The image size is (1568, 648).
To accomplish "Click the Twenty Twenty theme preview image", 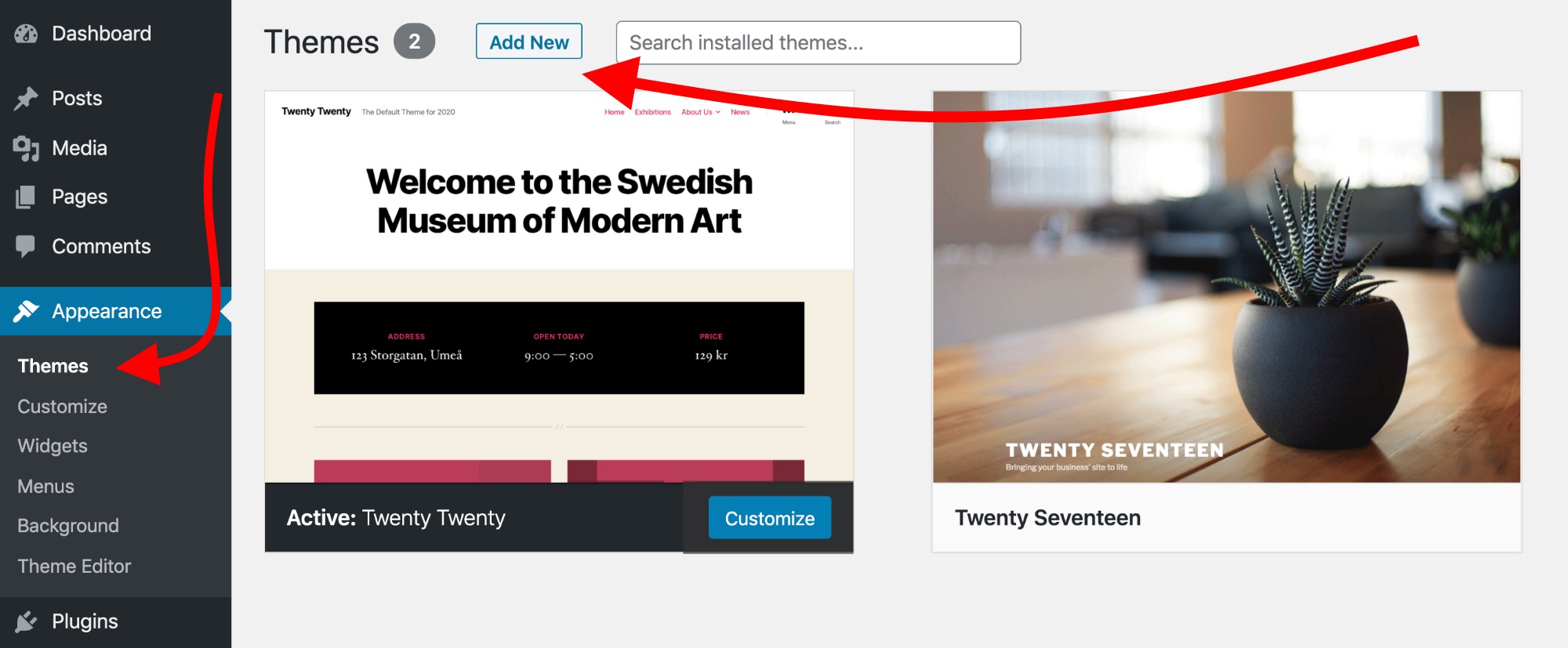I will tap(559, 287).
